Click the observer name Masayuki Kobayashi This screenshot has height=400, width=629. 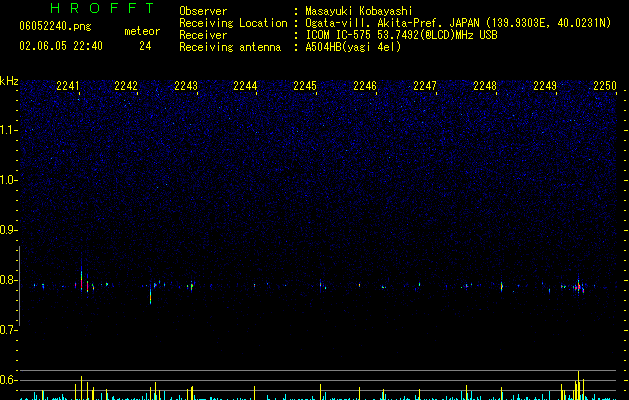(359, 11)
